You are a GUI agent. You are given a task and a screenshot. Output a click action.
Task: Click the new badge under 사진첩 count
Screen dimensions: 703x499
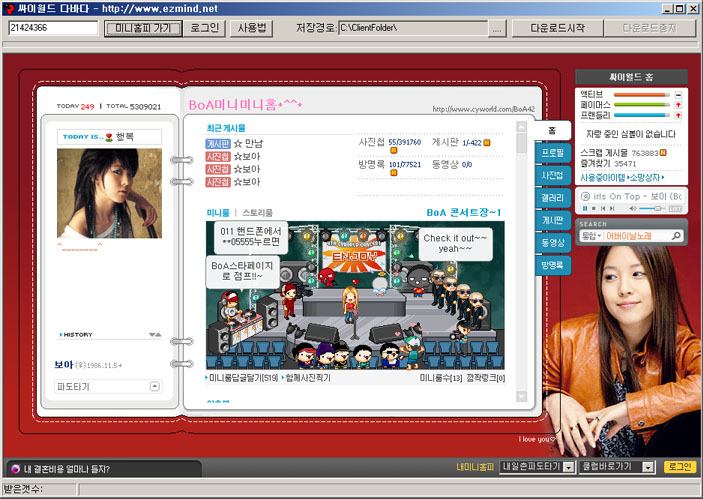click(x=393, y=151)
